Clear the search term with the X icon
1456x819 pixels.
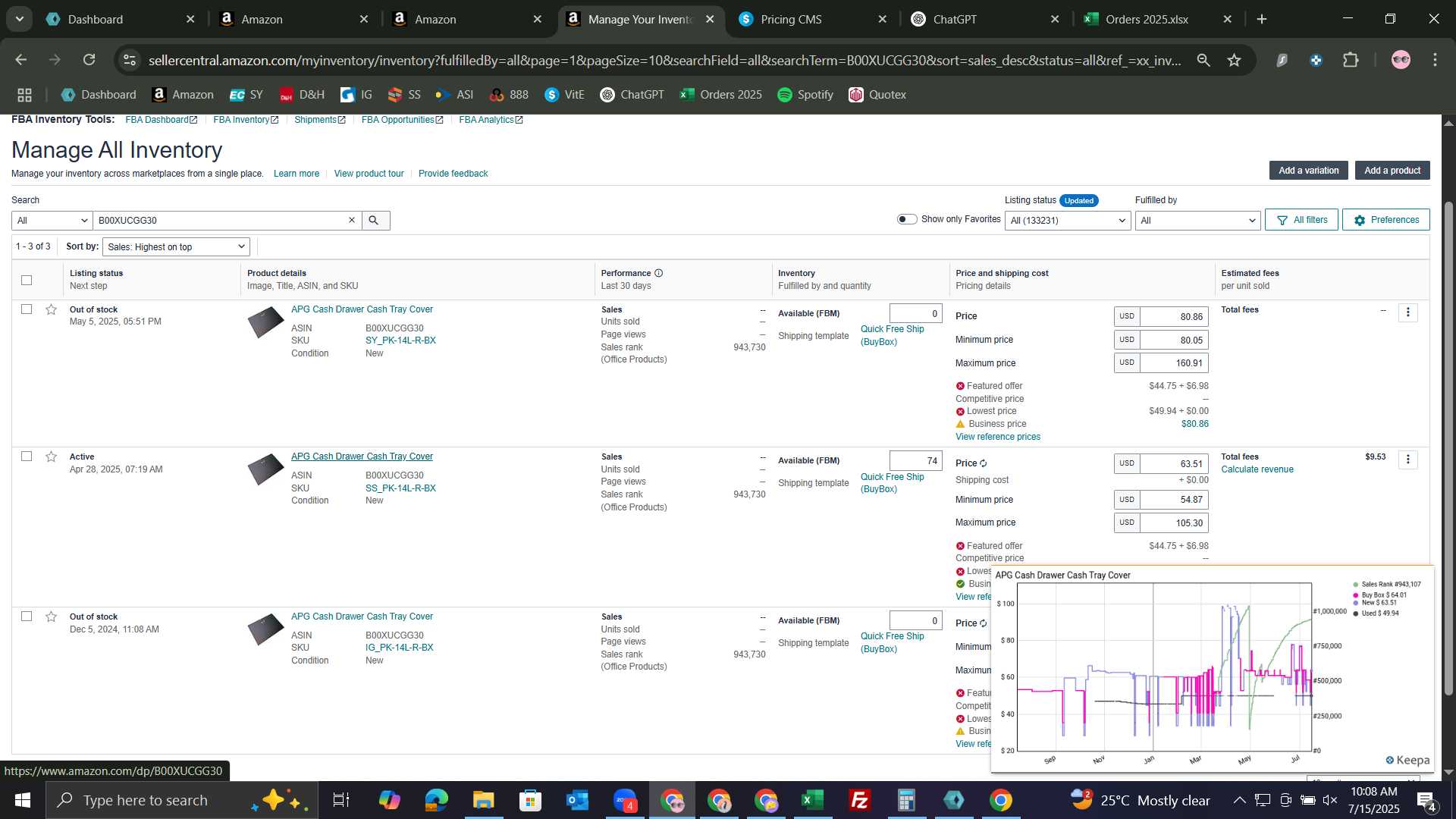(352, 221)
